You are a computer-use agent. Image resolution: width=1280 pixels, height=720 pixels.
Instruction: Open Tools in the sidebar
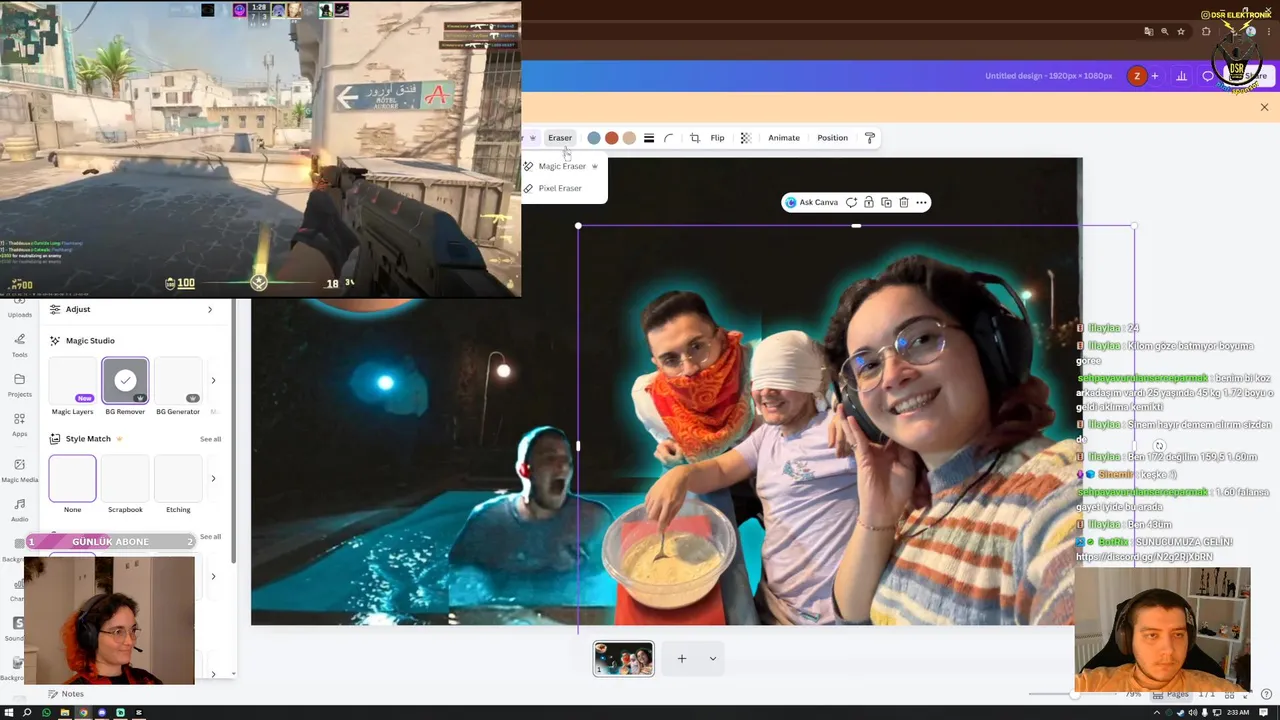click(x=19, y=346)
